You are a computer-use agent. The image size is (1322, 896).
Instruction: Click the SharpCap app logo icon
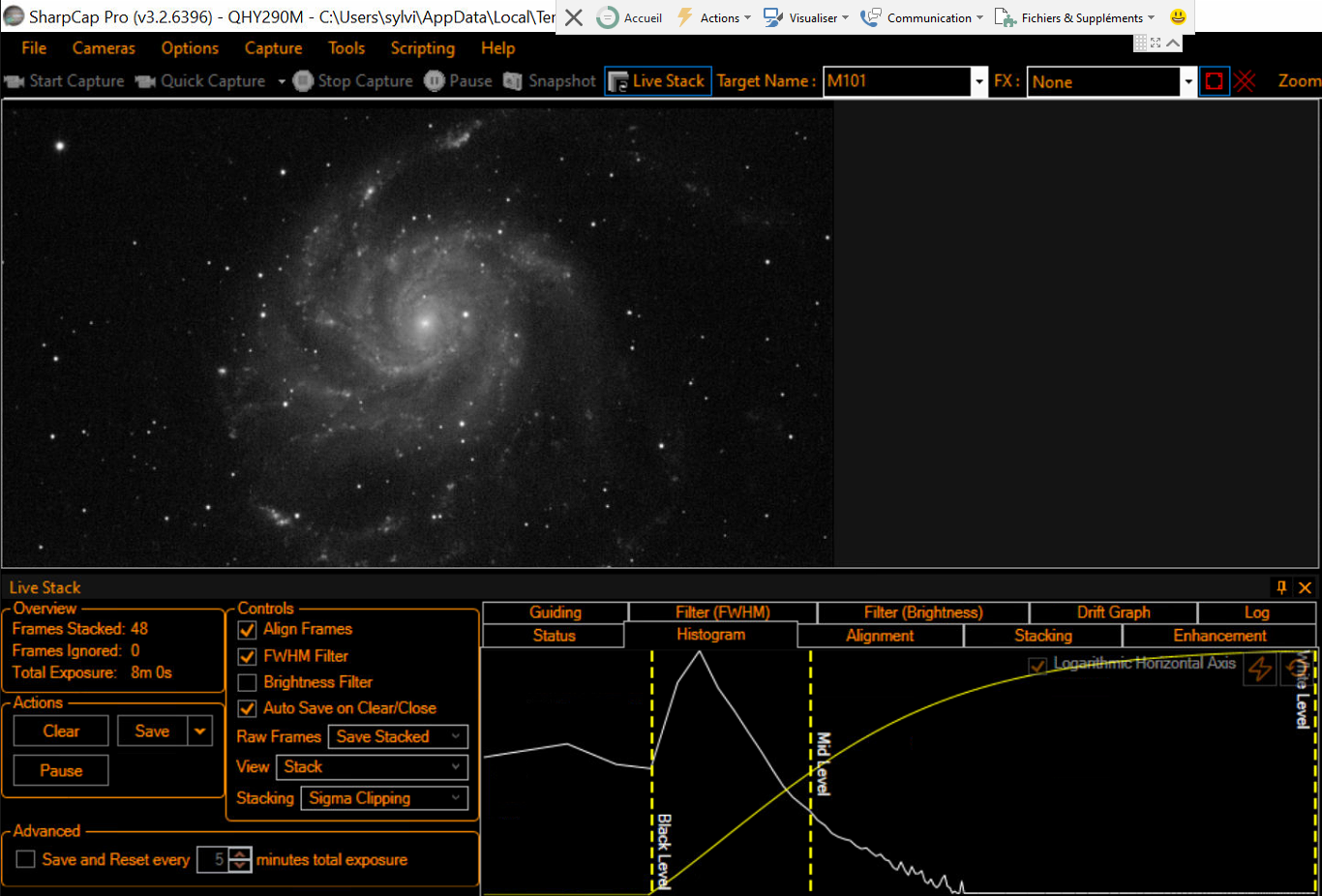pyautogui.click(x=14, y=16)
